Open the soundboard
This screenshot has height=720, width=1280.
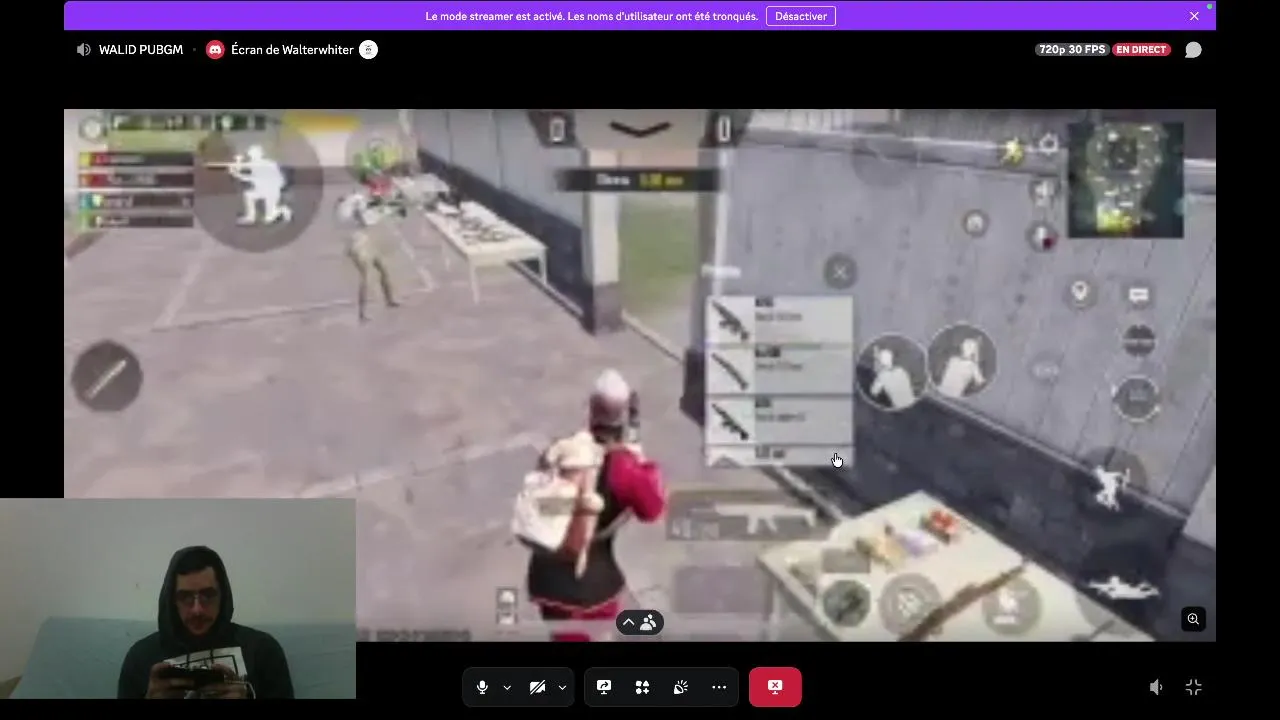[x=680, y=687]
